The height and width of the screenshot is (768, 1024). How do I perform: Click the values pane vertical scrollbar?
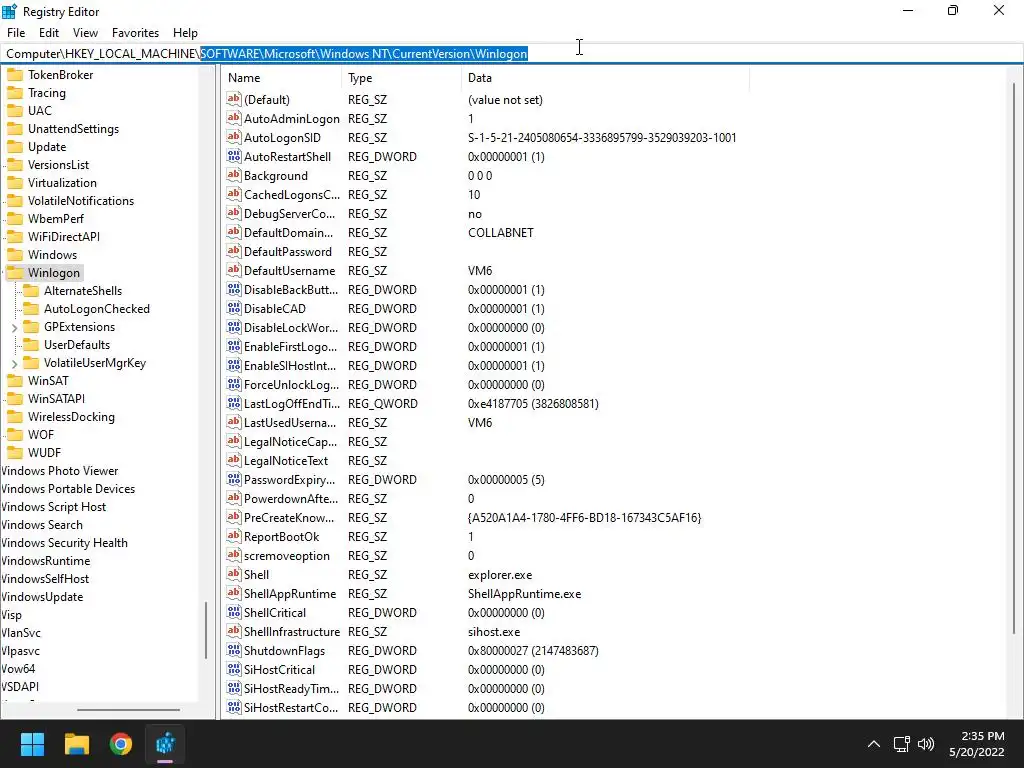pyautogui.click(x=1014, y=358)
